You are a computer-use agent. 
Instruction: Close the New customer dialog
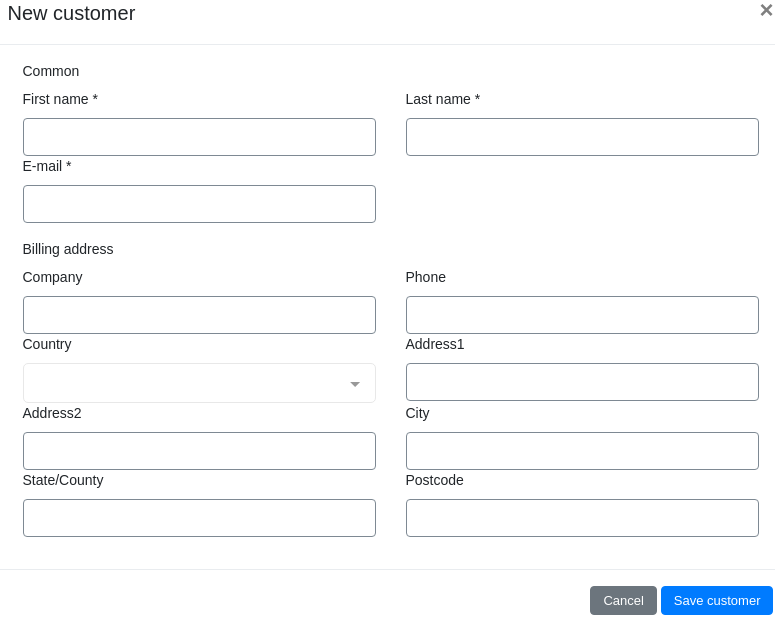(x=766, y=10)
